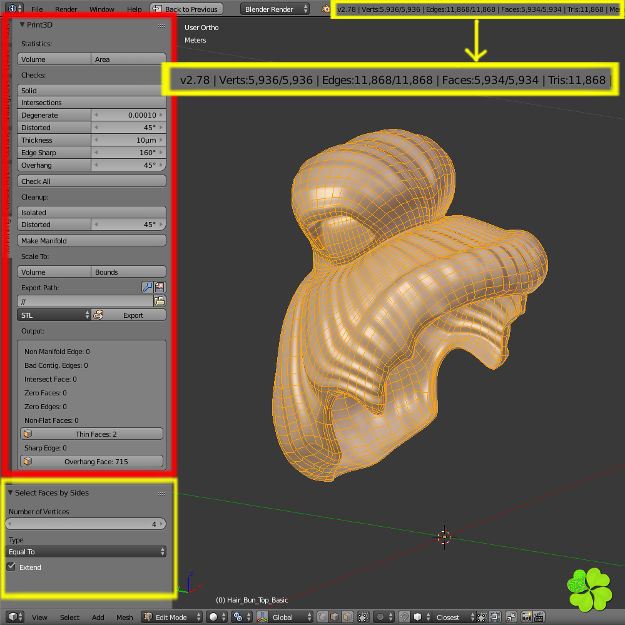The height and width of the screenshot is (625, 625).
Task: Toggle the 3D manipulator axes icon
Action: pos(262,617)
